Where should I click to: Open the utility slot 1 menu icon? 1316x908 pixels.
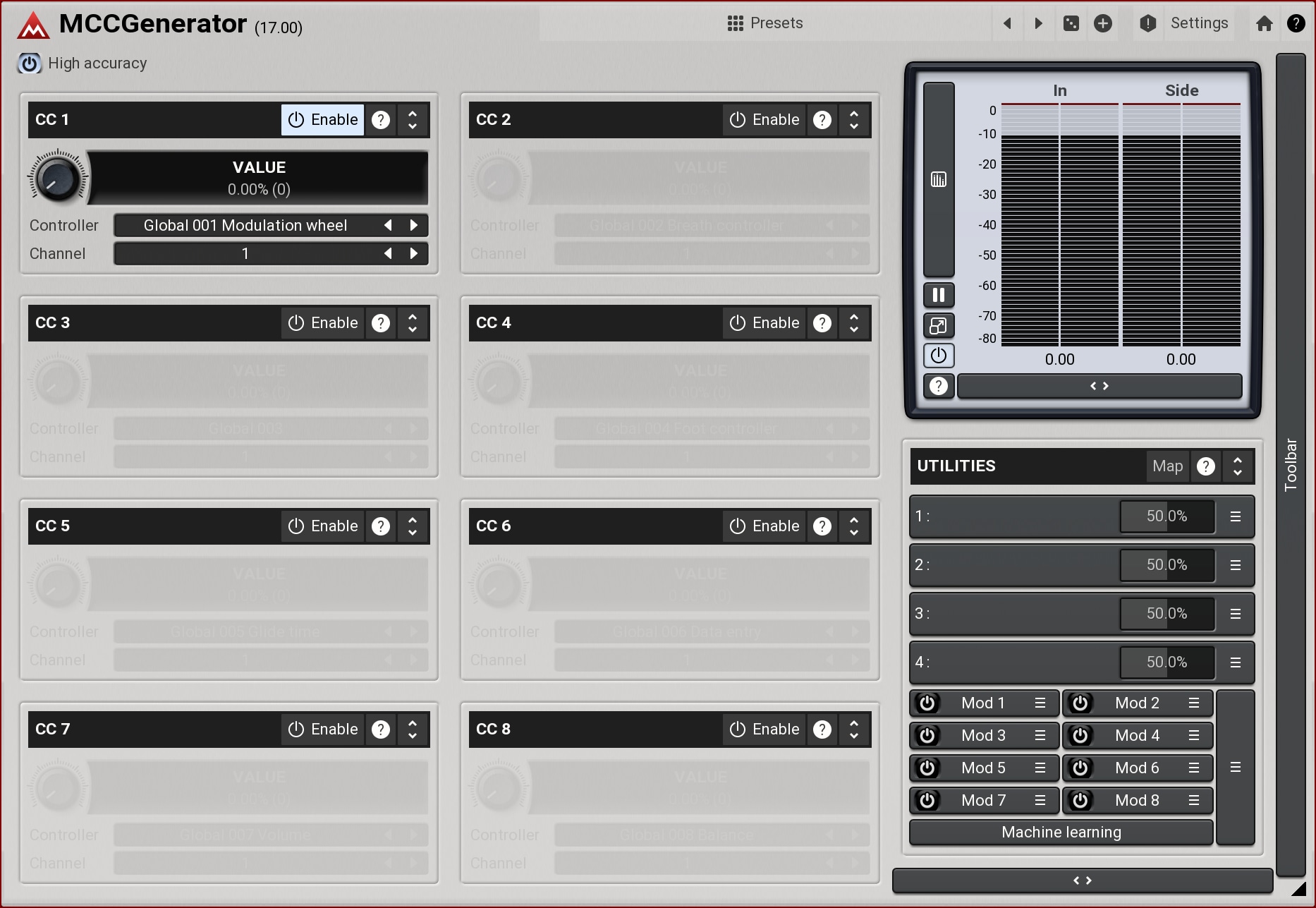(x=1235, y=516)
